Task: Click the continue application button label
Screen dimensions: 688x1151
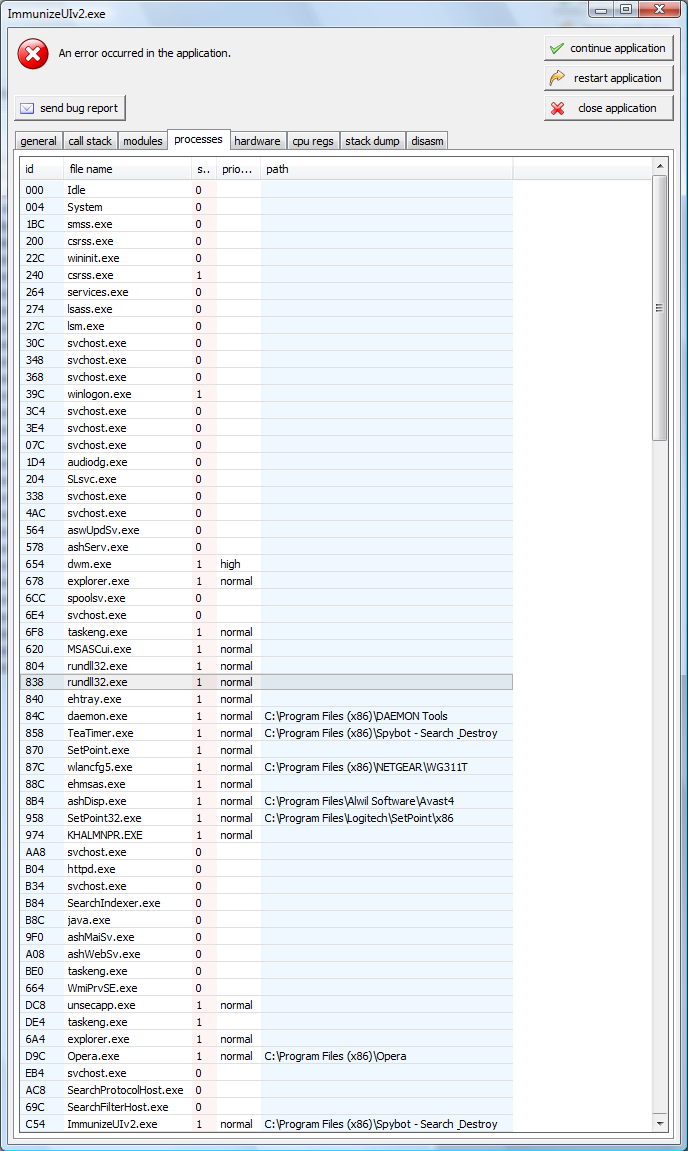Action: click(x=618, y=48)
